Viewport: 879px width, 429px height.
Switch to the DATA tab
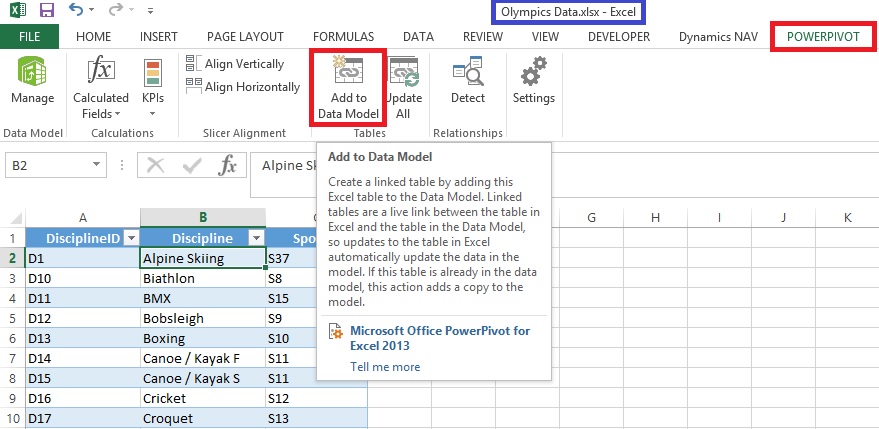point(418,37)
